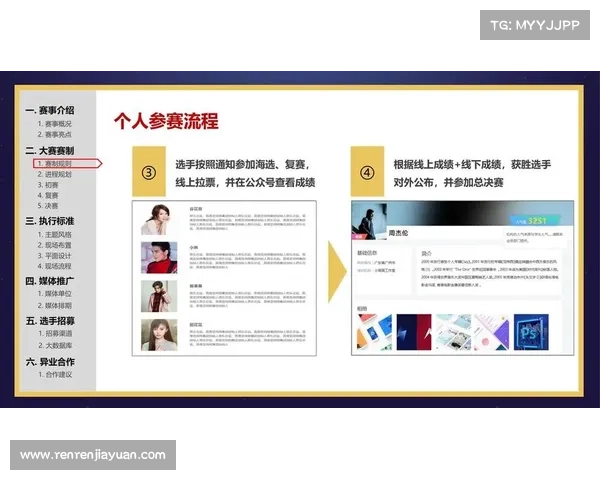Select step text starting 选手按照通知参加海选

point(245,173)
